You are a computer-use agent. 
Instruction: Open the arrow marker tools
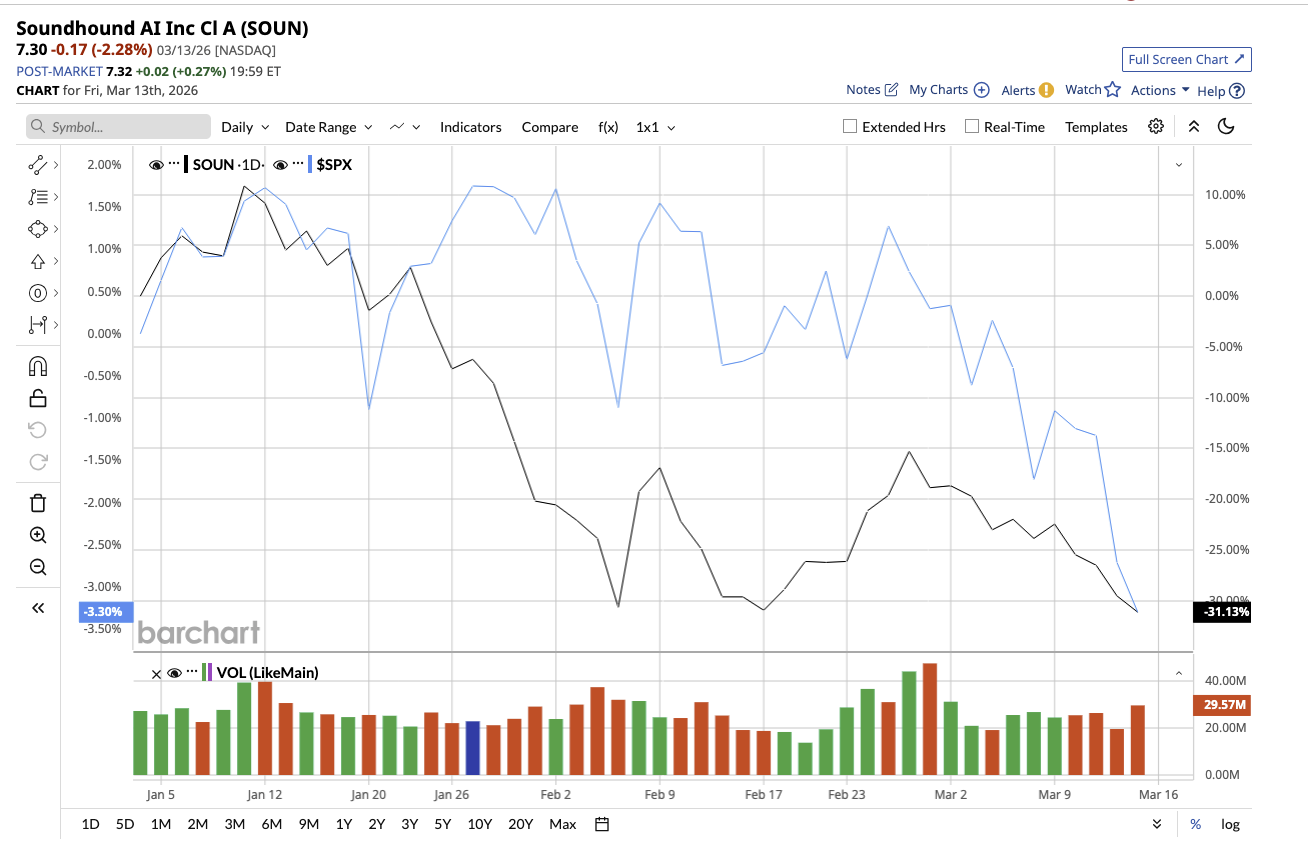click(38, 261)
